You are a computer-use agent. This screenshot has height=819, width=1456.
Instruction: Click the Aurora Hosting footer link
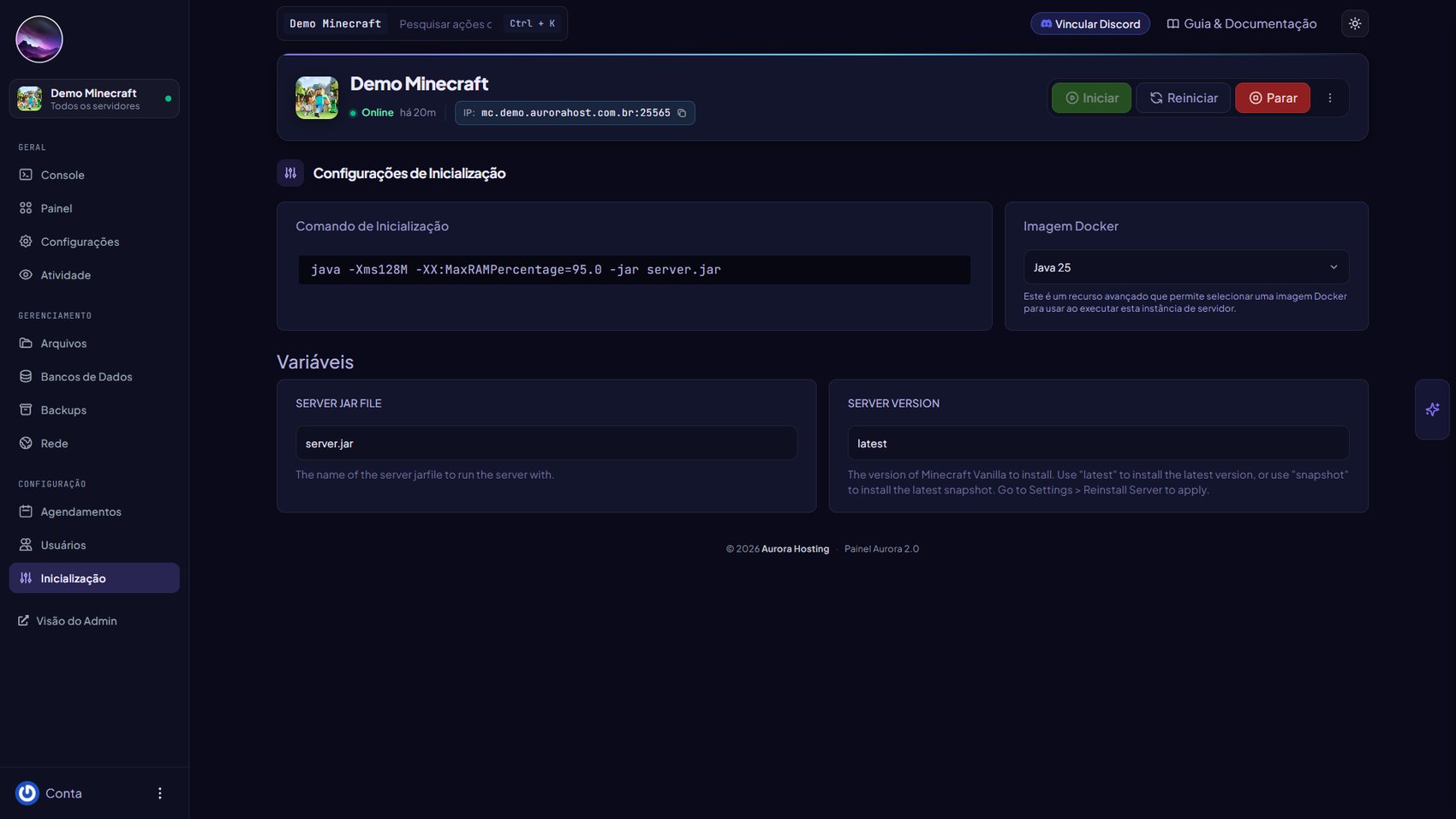coord(795,549)
